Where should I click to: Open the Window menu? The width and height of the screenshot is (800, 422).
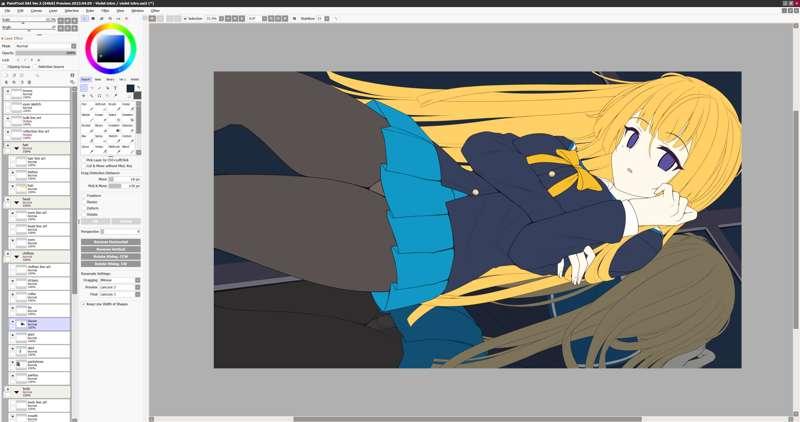[x=138, y=10]
